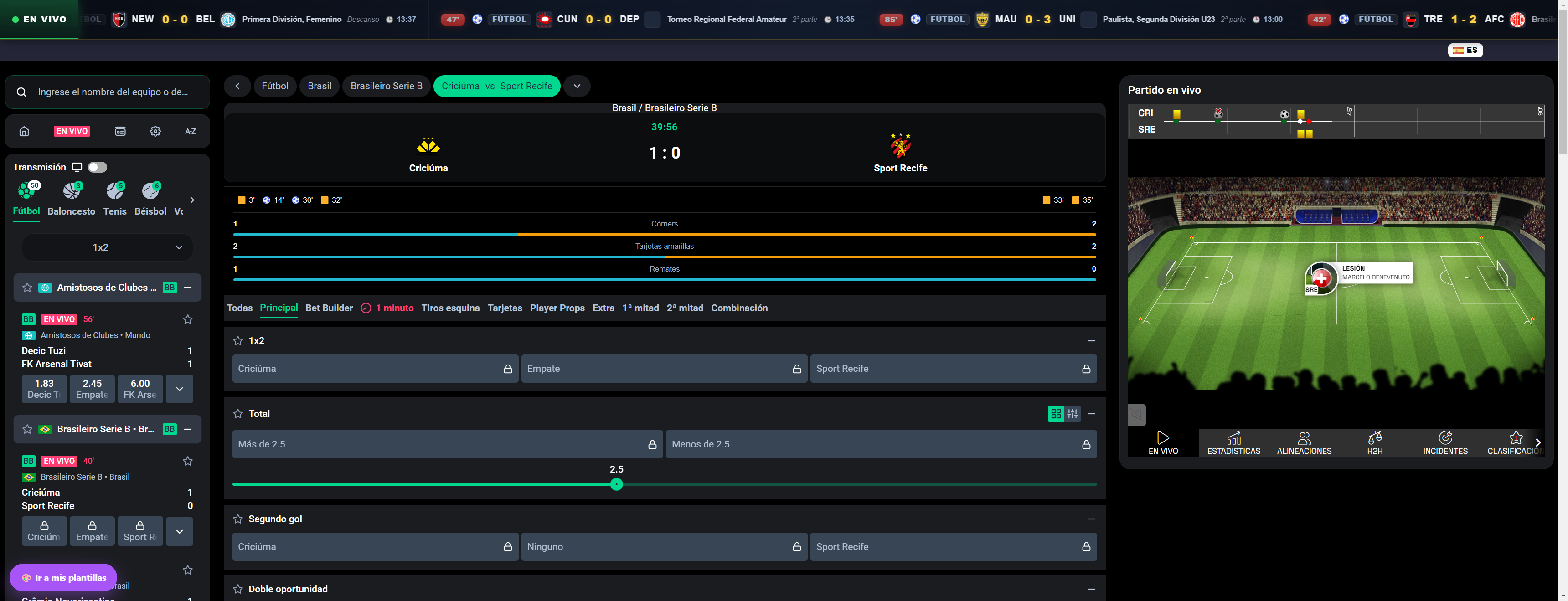The width and height of the screenshot is (1568, 601).
Task: Open the Fútbol breadcrumb
Action: 275,87
